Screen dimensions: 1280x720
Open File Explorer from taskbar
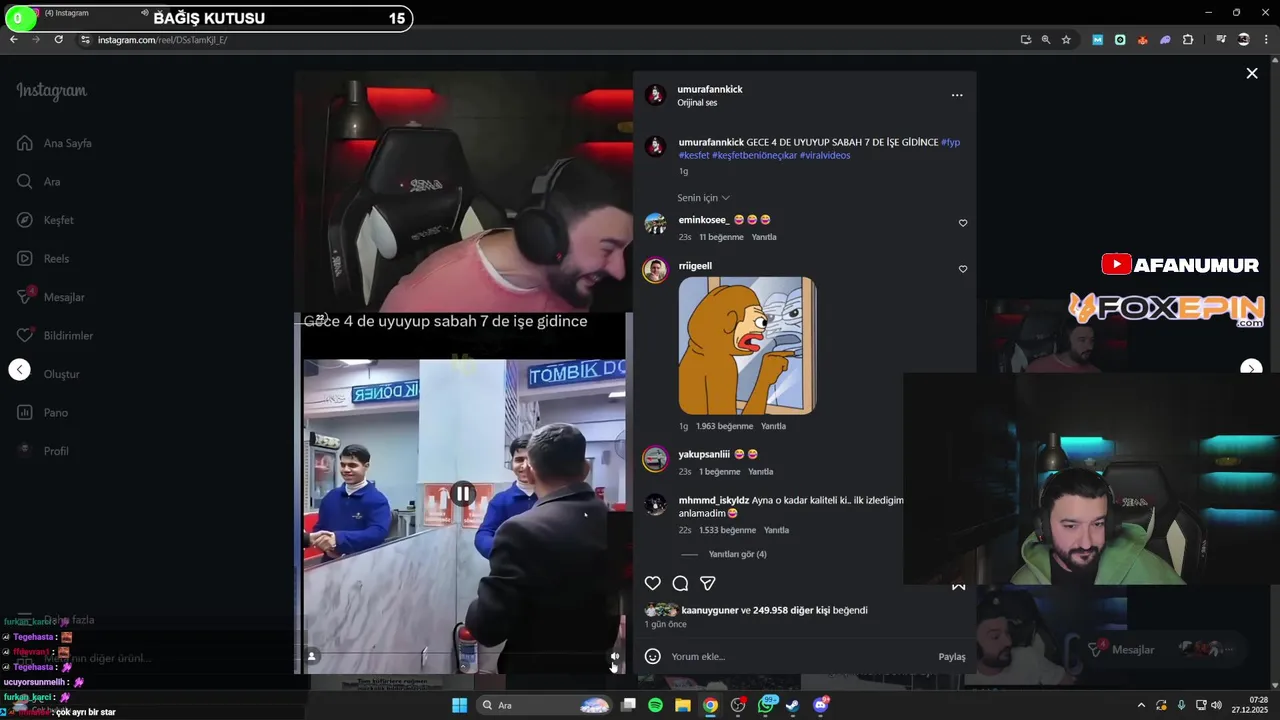[x=682, y=705]
